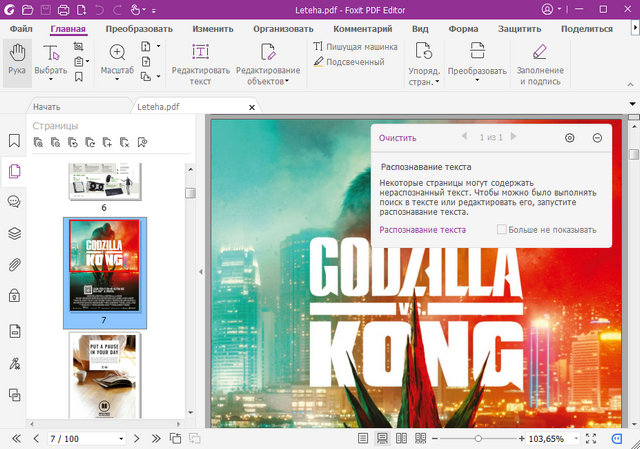Select the page 6 thumbnail
This screenshot has height=449, width=640.
pyautogui.click(x=104, y=180)
